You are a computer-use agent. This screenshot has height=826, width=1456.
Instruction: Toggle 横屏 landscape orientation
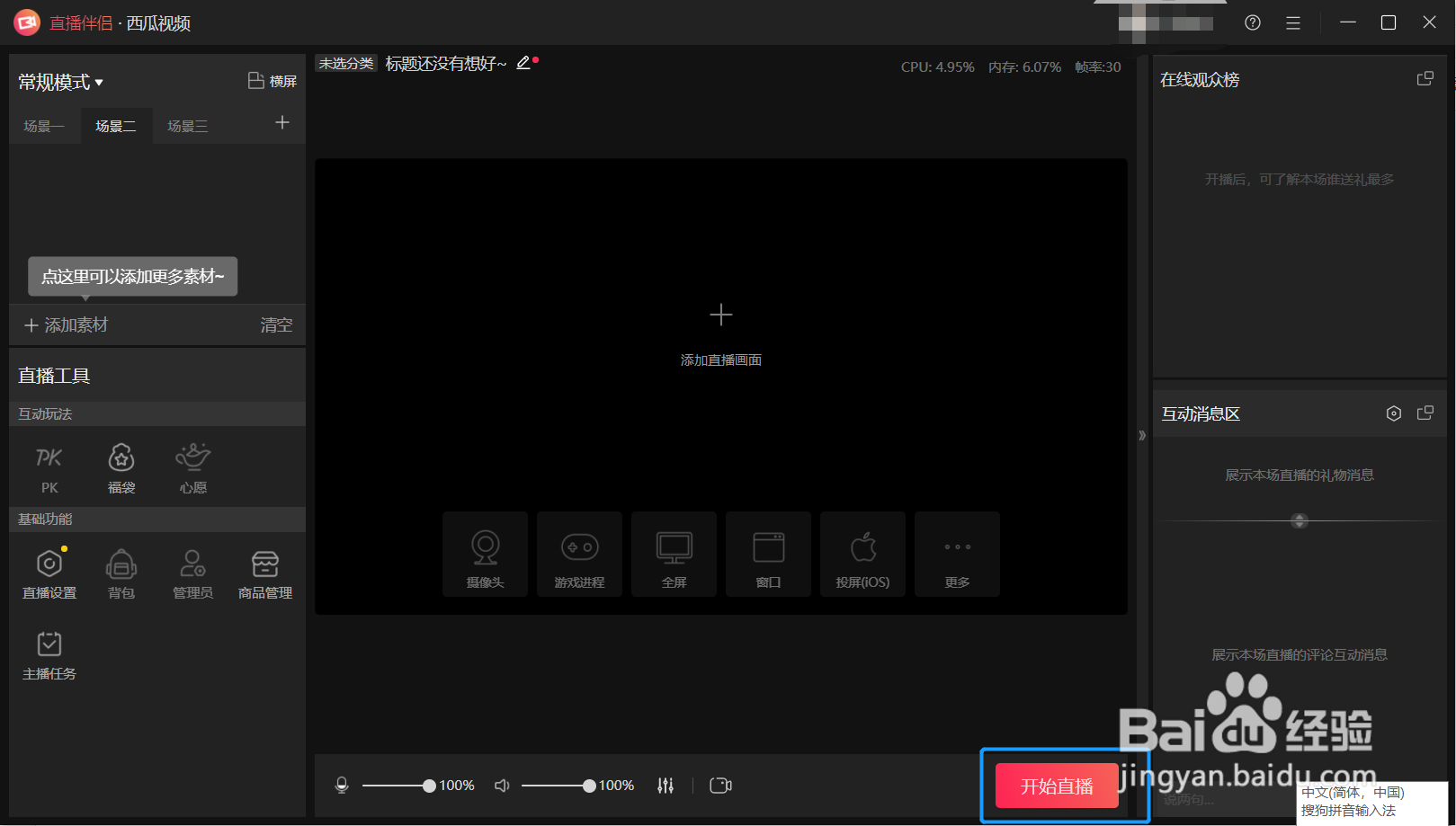pyautogui.click(x=272, y=81)
